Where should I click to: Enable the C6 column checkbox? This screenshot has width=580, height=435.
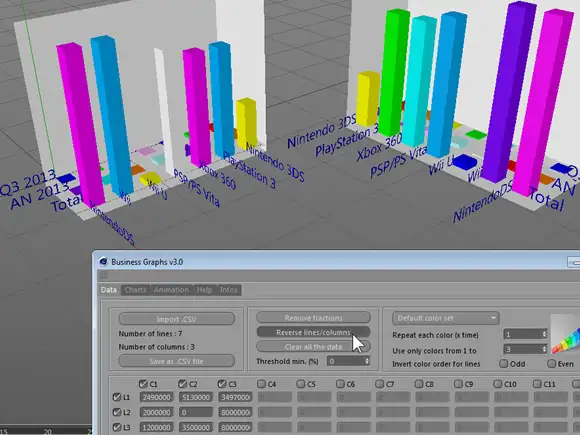[x=340, y=384]
